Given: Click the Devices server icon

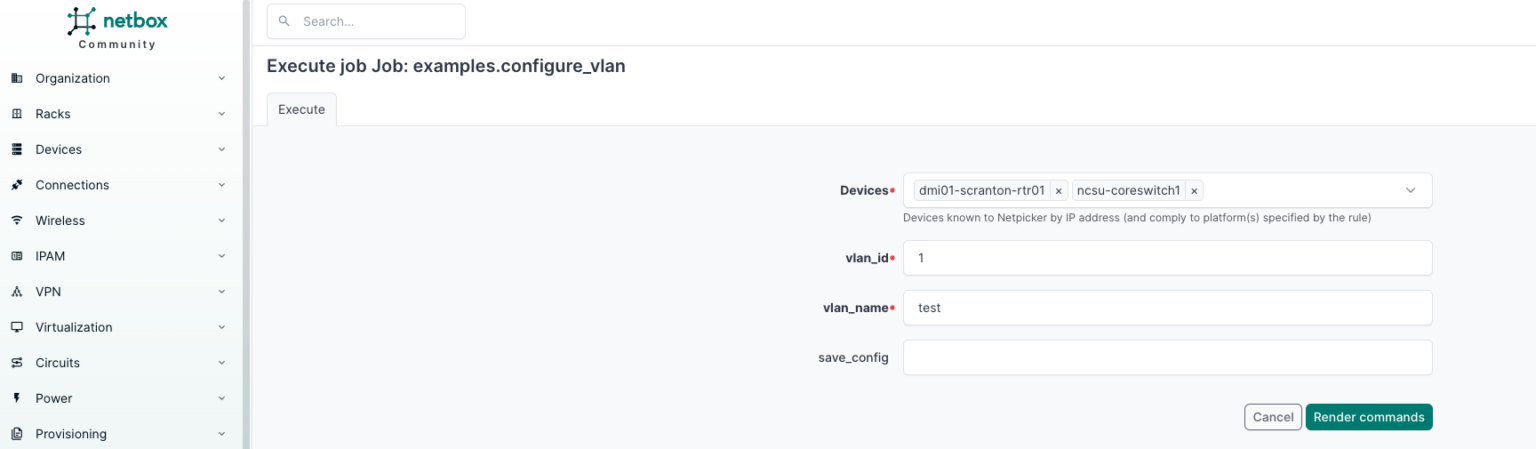Looking at the screenshot, I should (16, 149).
